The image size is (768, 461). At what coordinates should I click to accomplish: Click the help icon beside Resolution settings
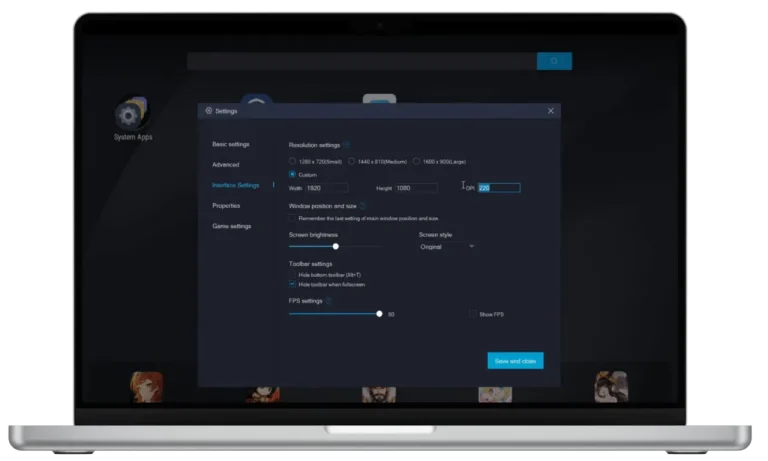point(346,145)
